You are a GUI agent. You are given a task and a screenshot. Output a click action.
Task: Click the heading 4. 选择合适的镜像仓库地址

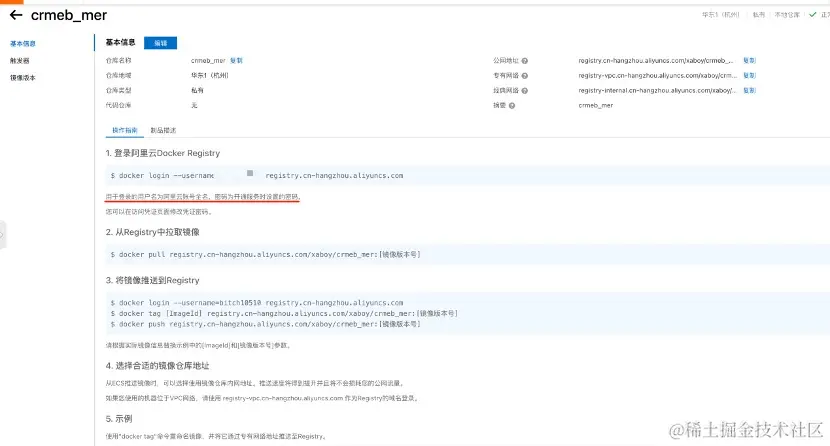click(157, 366)
